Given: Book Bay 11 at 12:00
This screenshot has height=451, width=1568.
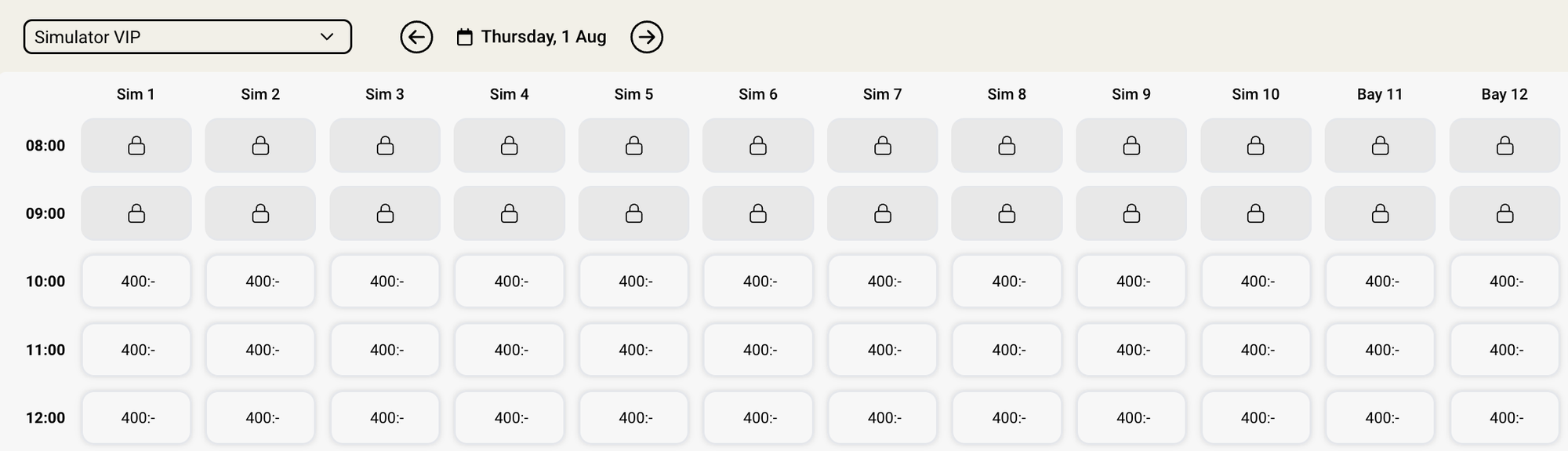Looking at the screenshot, I should coord(1381,418).
